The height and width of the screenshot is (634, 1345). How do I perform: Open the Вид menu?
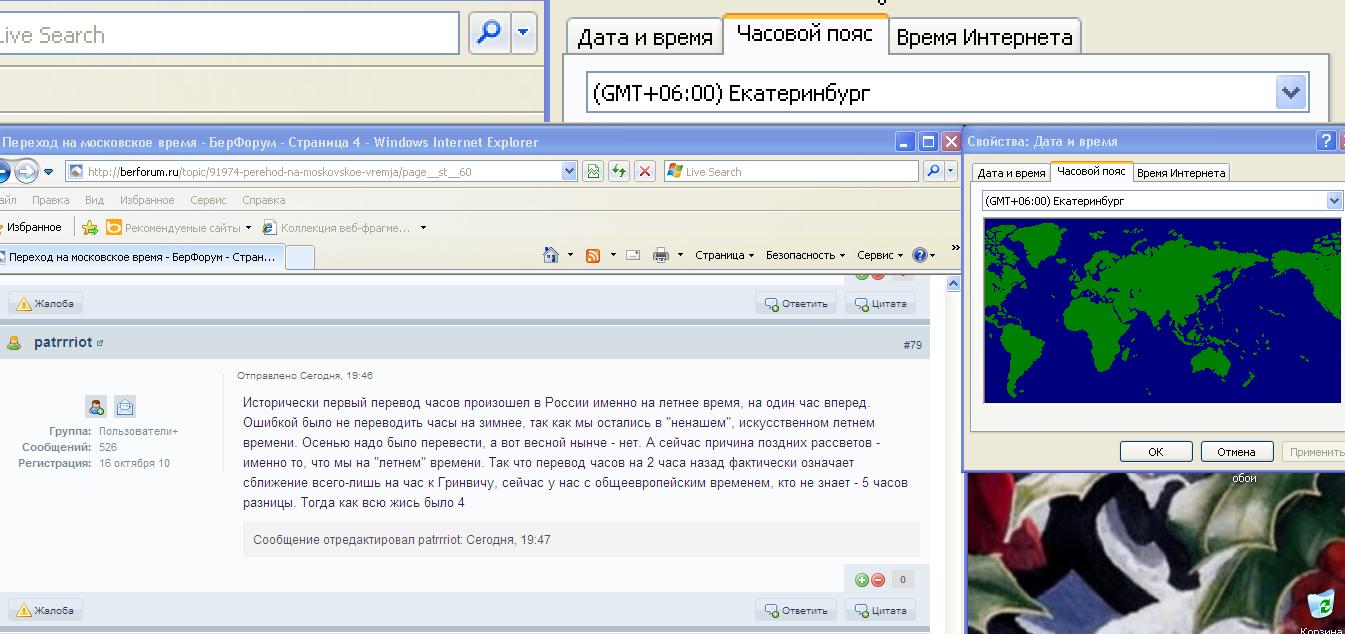tap(95, 200)
